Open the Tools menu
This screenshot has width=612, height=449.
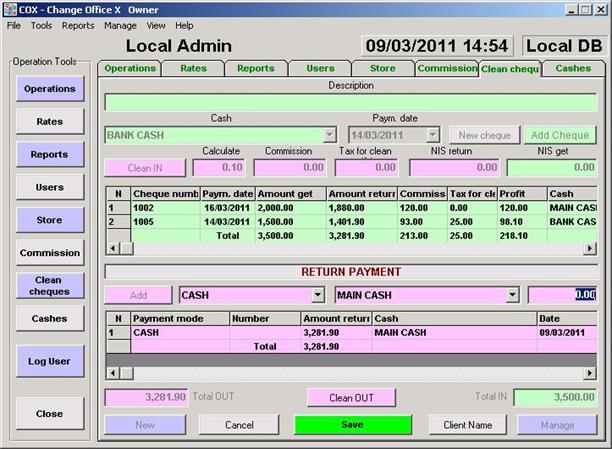pos(41,25)
